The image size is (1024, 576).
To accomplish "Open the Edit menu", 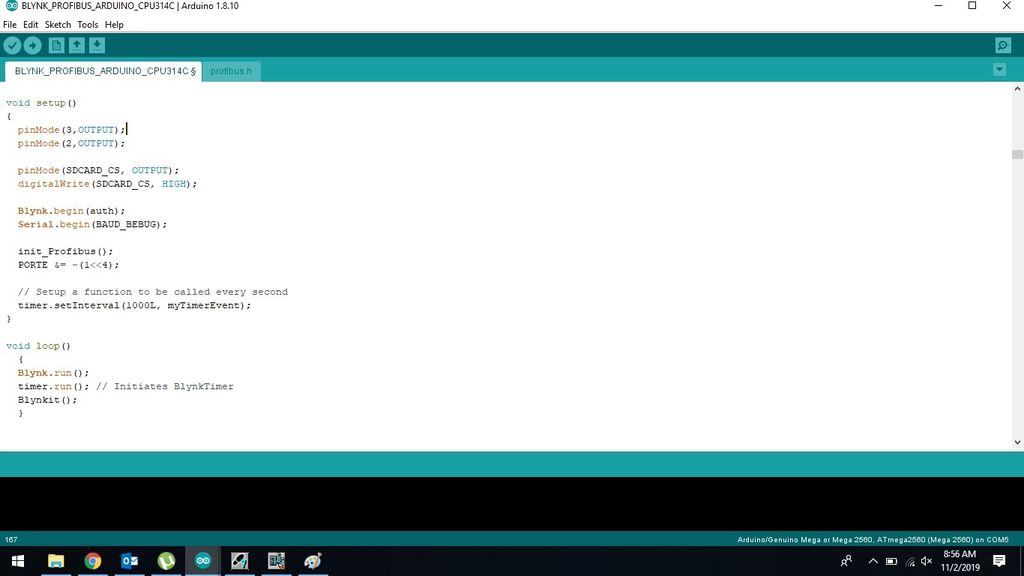I will click(x=31, y=25).
